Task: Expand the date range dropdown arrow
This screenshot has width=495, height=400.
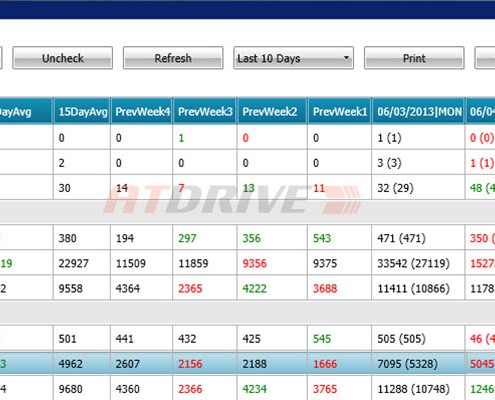Action: (x=346, y=58)
